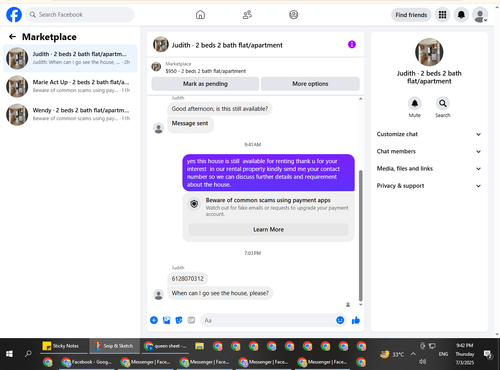Click the message "When can I go see the house, please?"

220,293
